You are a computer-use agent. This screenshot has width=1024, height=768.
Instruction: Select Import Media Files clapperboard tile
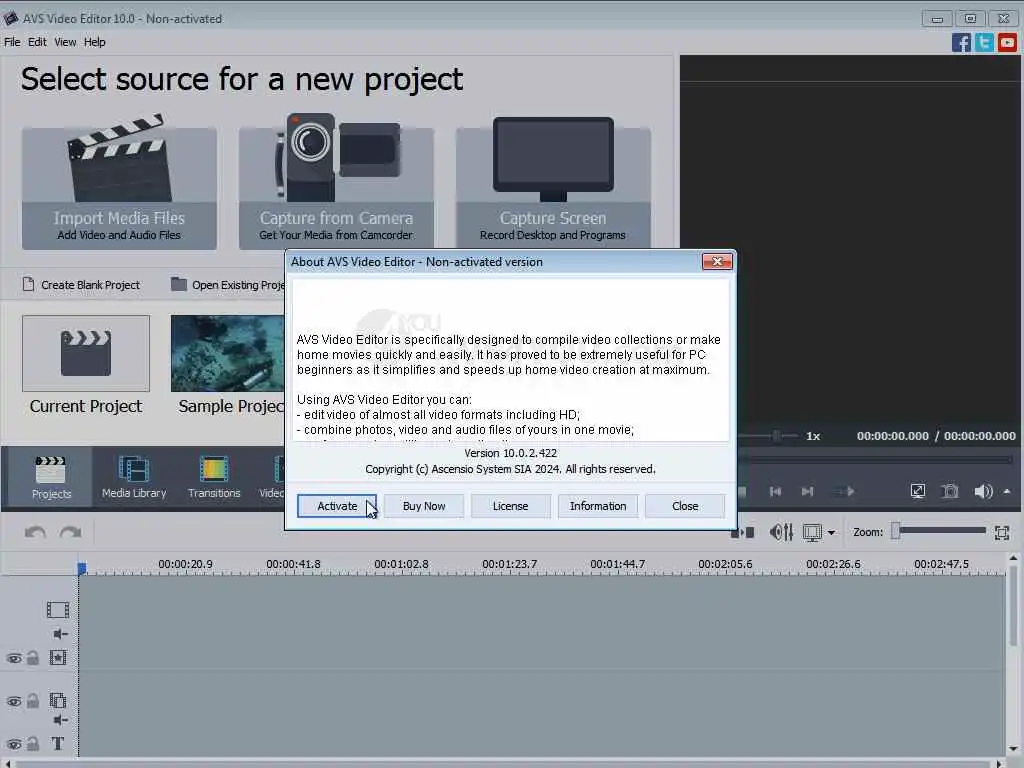(120, 182)
